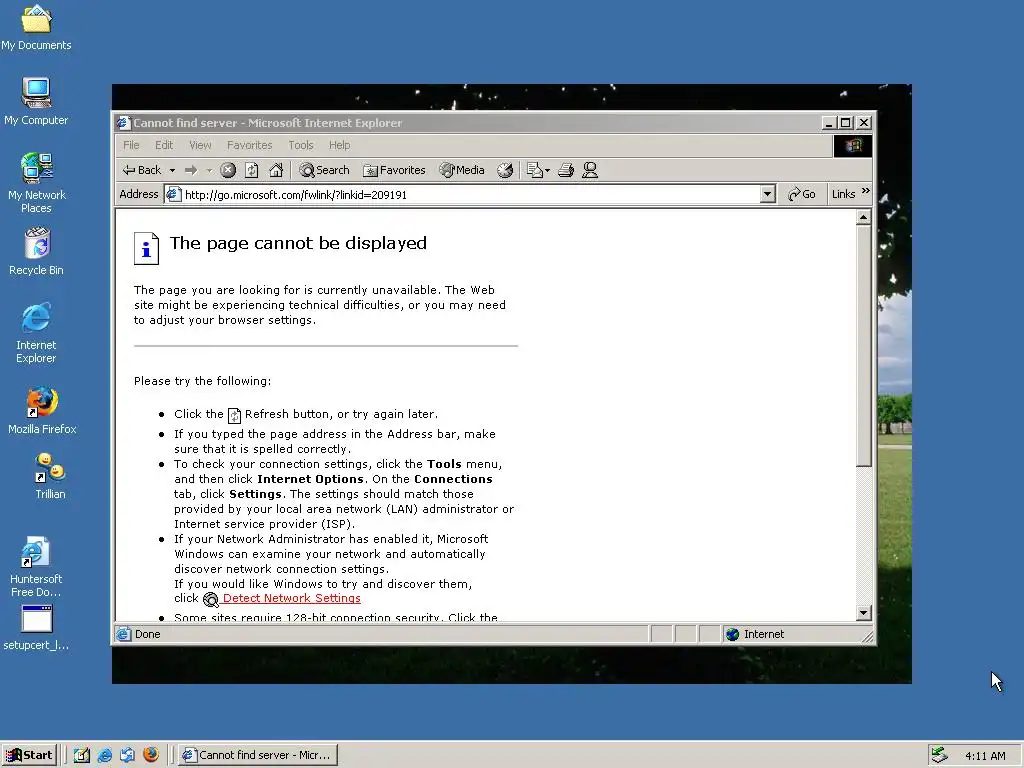Select the Huntersoft Free Do... shortcut
This screenshot has height=768, width=1024.
(36, 567)
